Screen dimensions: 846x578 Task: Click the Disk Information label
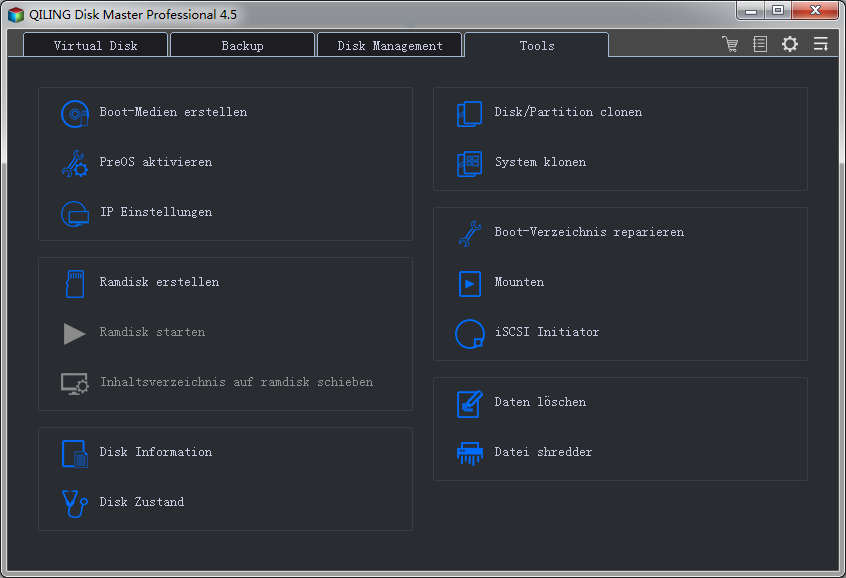pos(155,452)
